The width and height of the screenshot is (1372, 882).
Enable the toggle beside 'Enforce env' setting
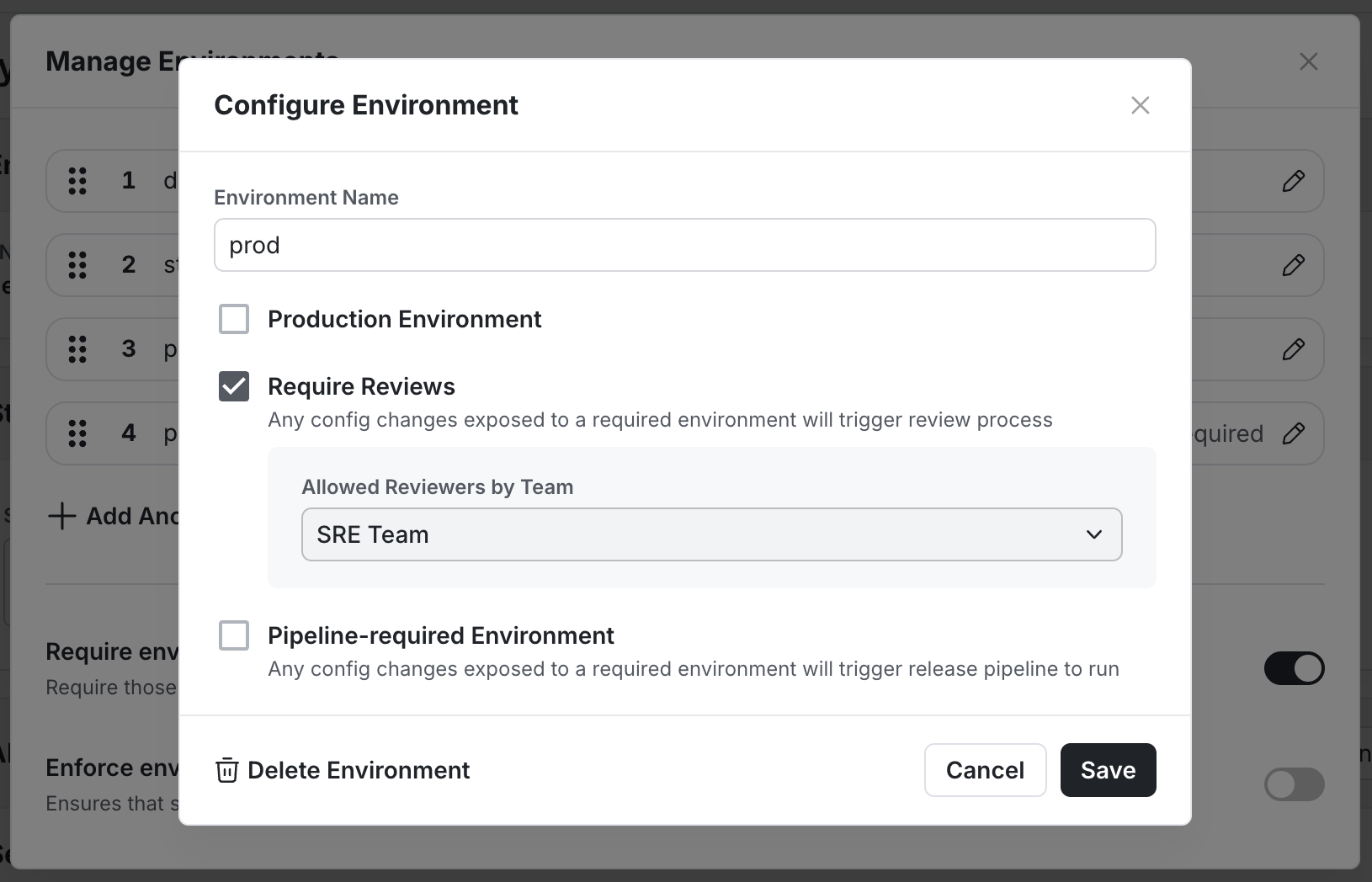coord(1294,784)
